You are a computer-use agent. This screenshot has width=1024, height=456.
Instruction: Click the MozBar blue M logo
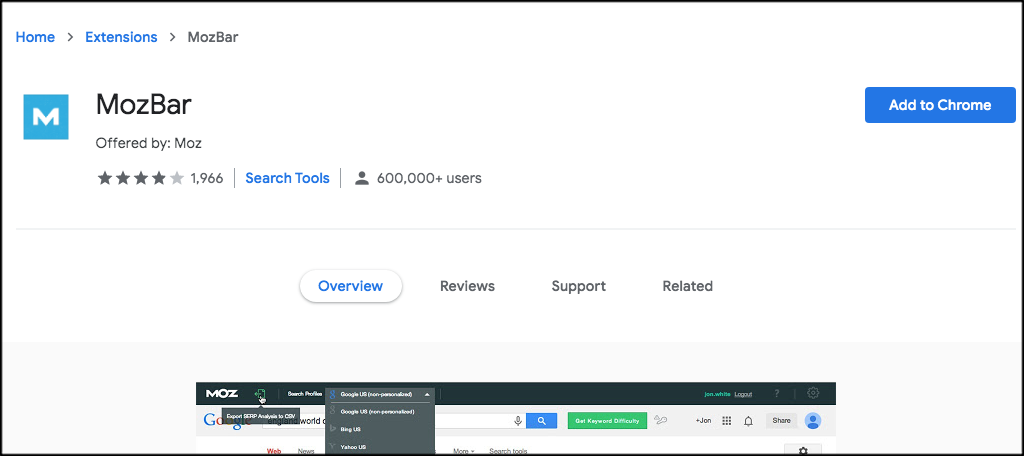tap(46, 116)
